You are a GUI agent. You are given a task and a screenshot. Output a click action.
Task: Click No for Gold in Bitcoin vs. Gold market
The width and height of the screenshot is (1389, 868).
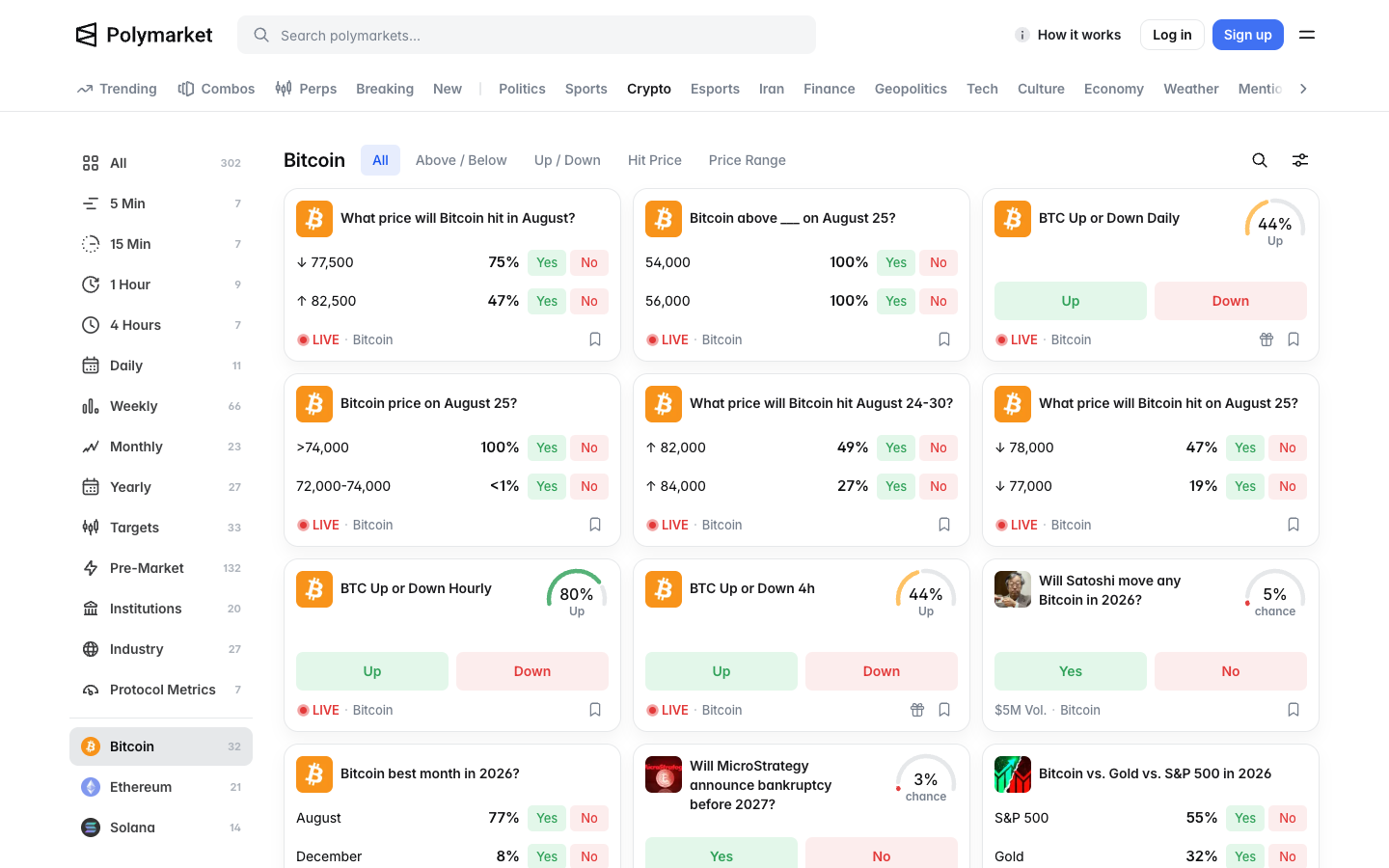(x=1288, y=856)
